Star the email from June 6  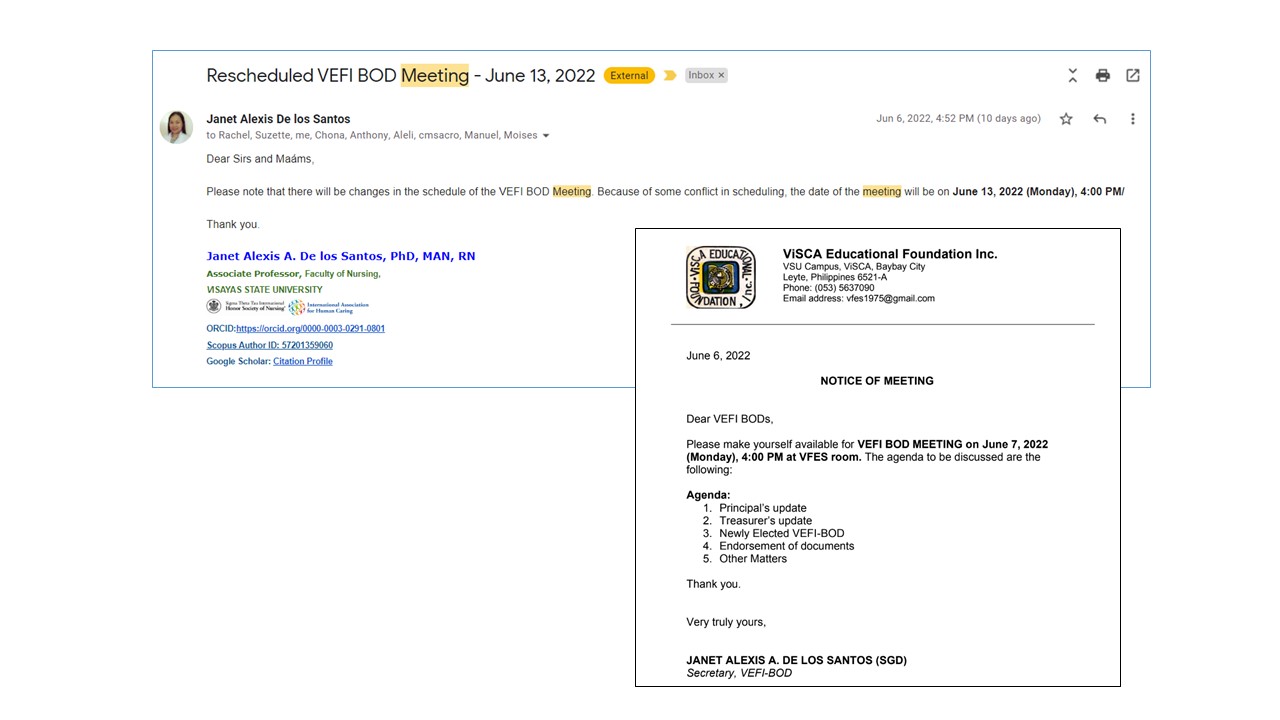coord(1066,119)
